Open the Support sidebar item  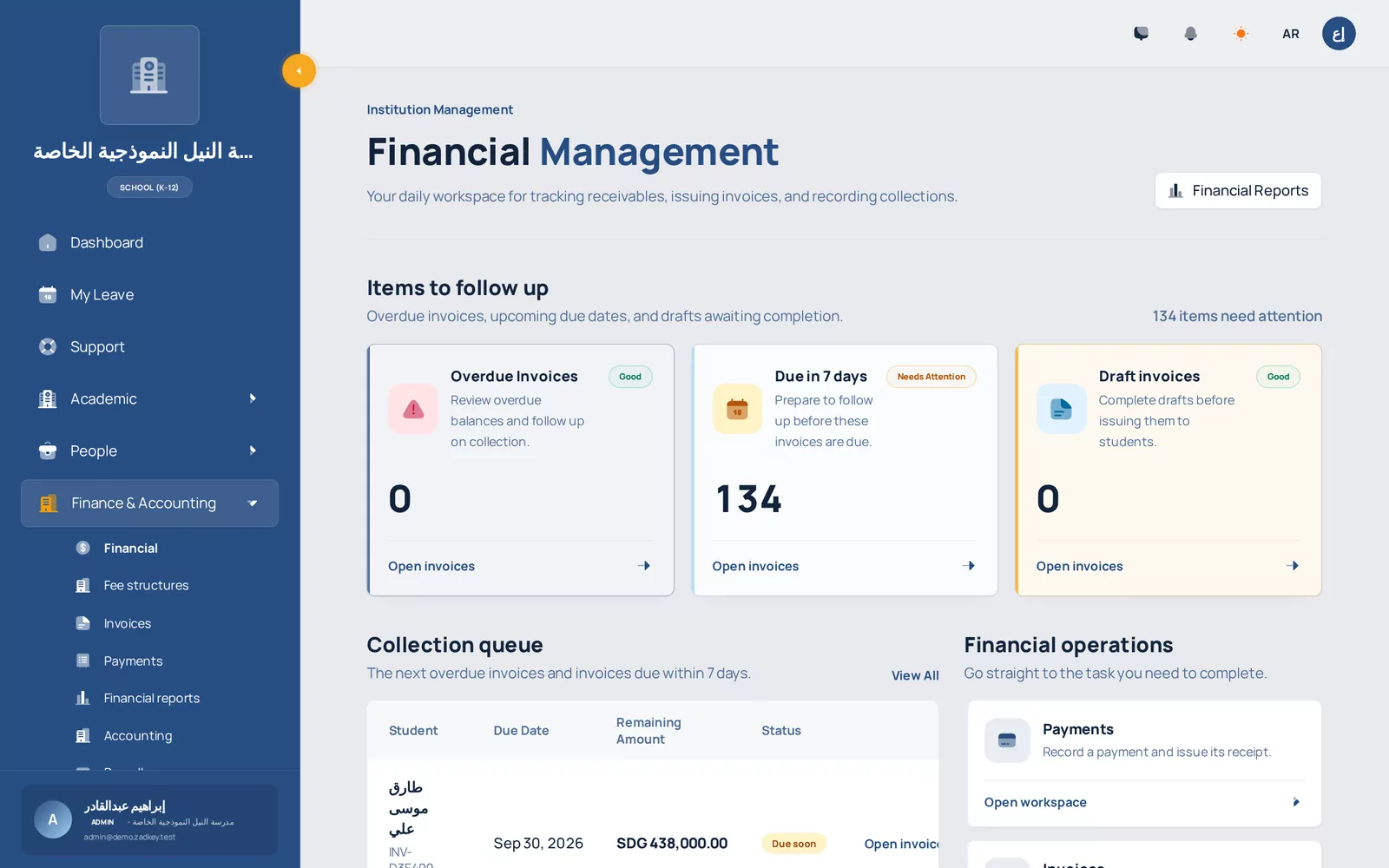(x=149, y=347)
